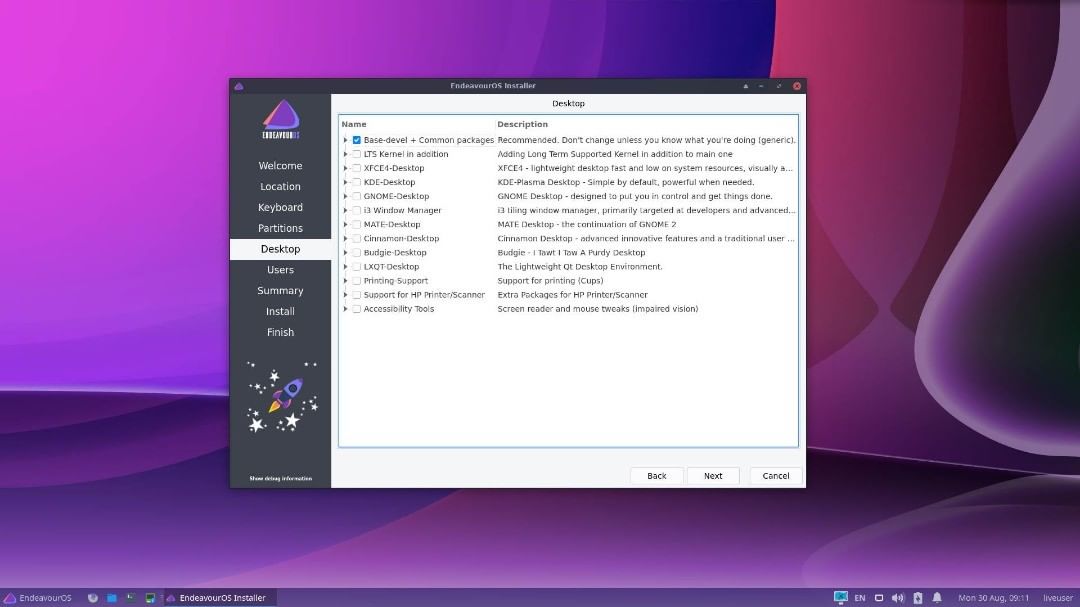Enable the Accessibility Tools checkbox

pos(357,309)
